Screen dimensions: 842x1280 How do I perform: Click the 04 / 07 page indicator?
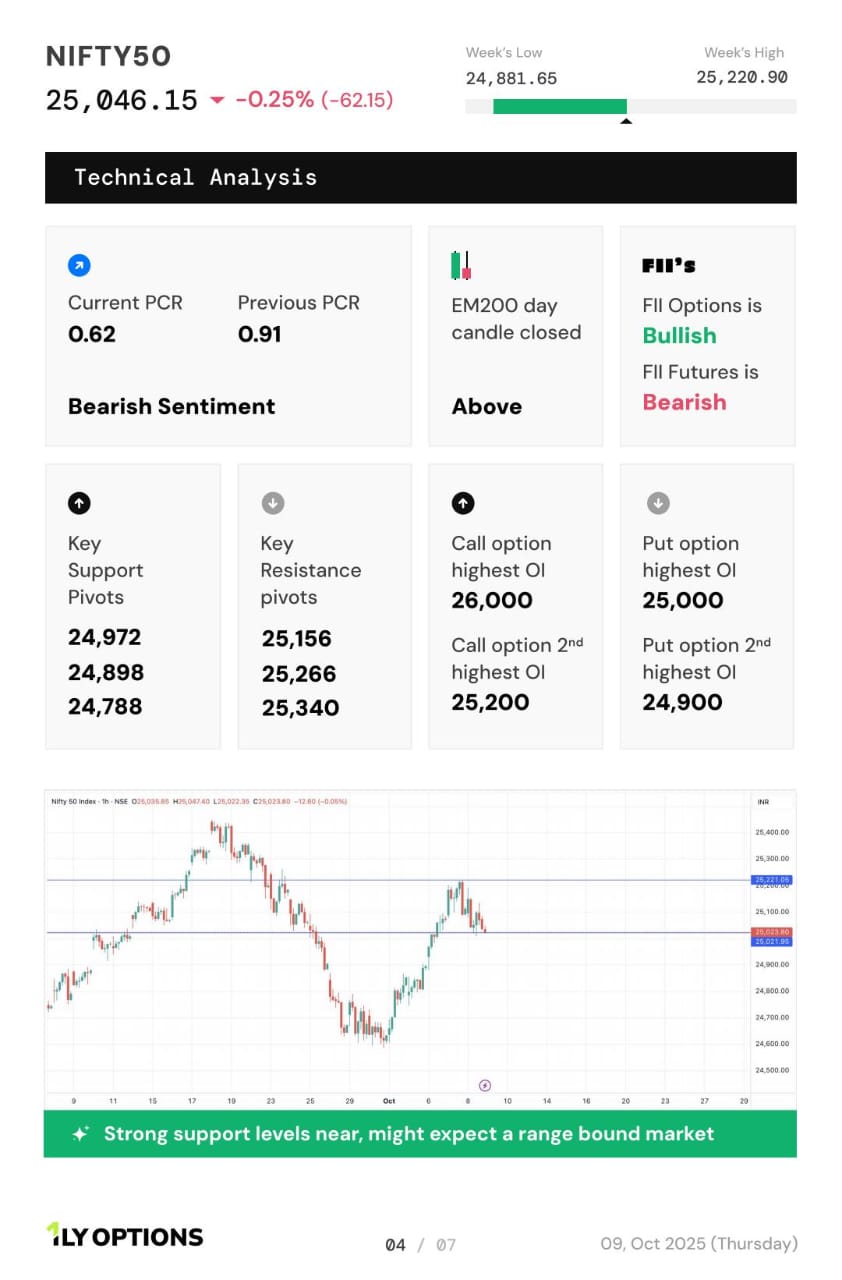click(x=420, y=1244)
